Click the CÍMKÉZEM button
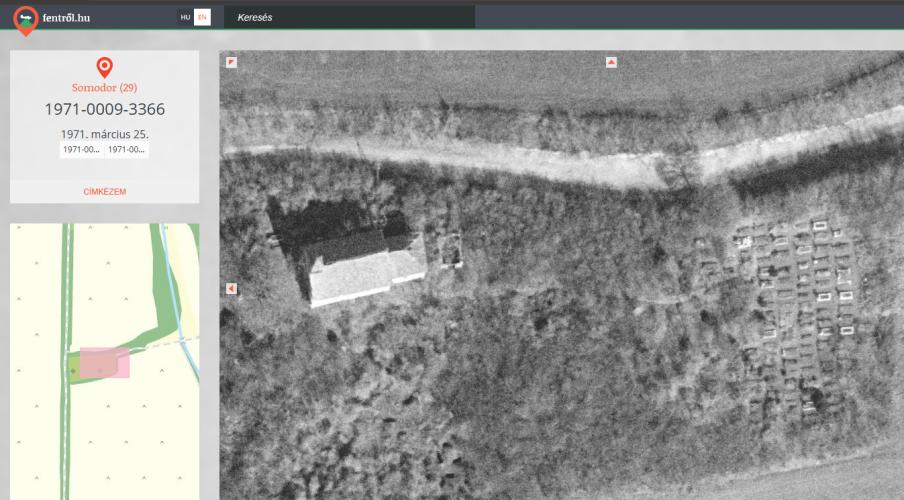This screenshot has height=500, width=904. coord(104,191)
